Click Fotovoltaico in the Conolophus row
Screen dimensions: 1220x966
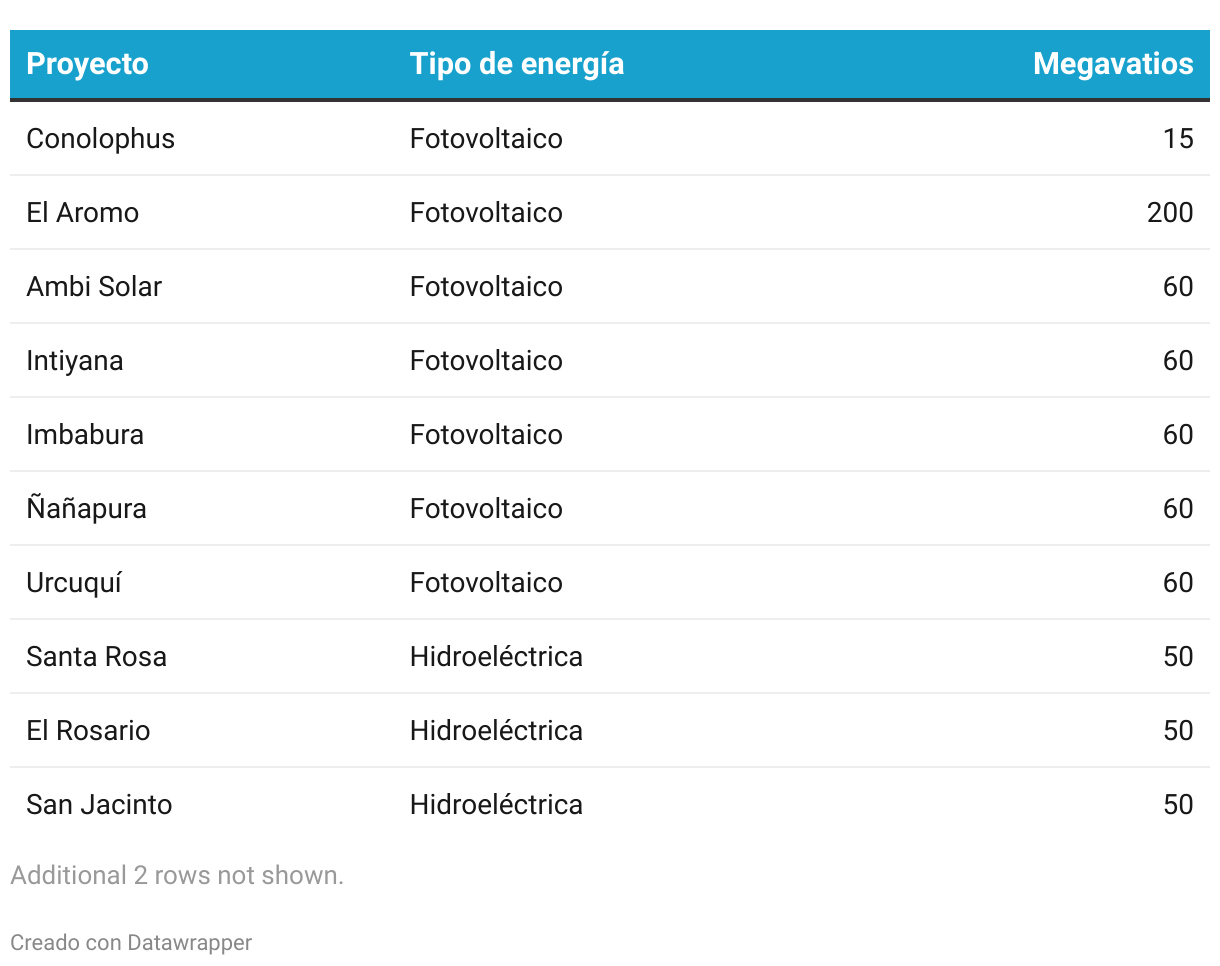pyautogui.click(x=486, y=138)
